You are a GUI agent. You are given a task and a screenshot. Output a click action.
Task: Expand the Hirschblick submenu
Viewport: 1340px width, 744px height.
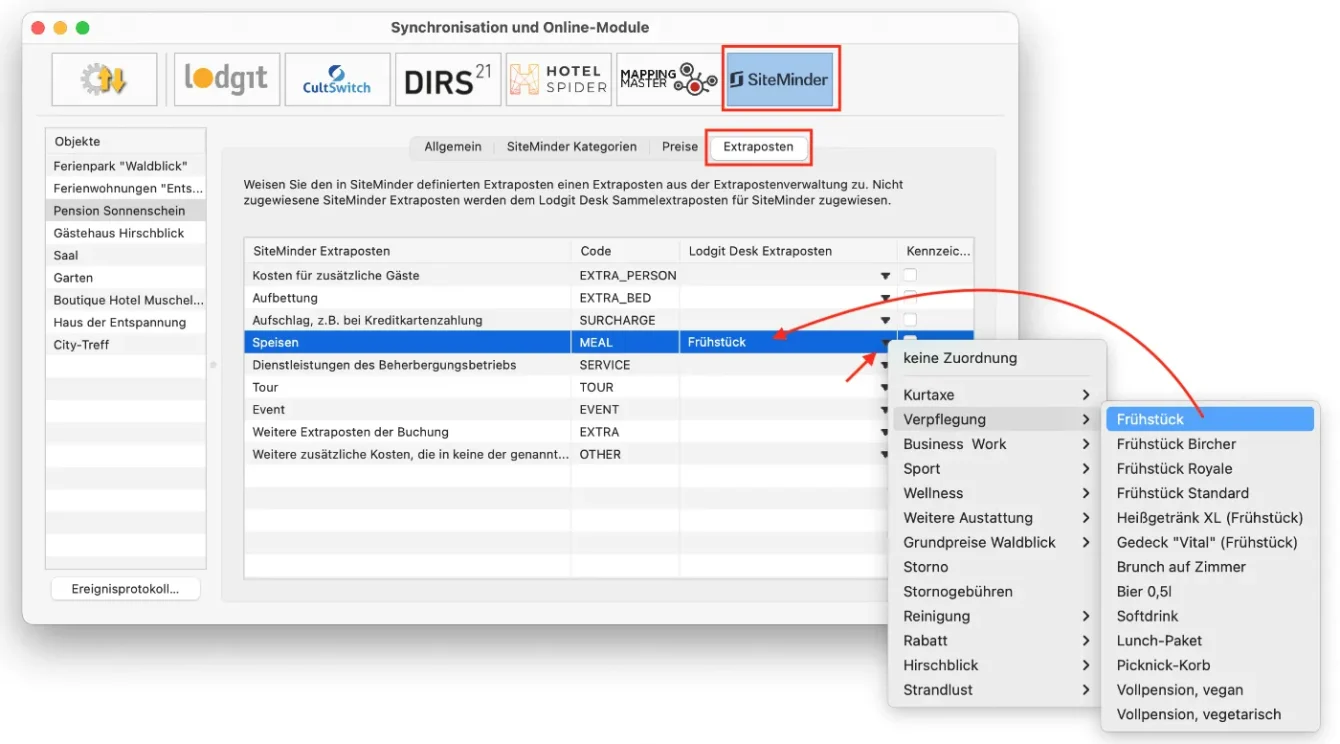click(x=997, y=665)
